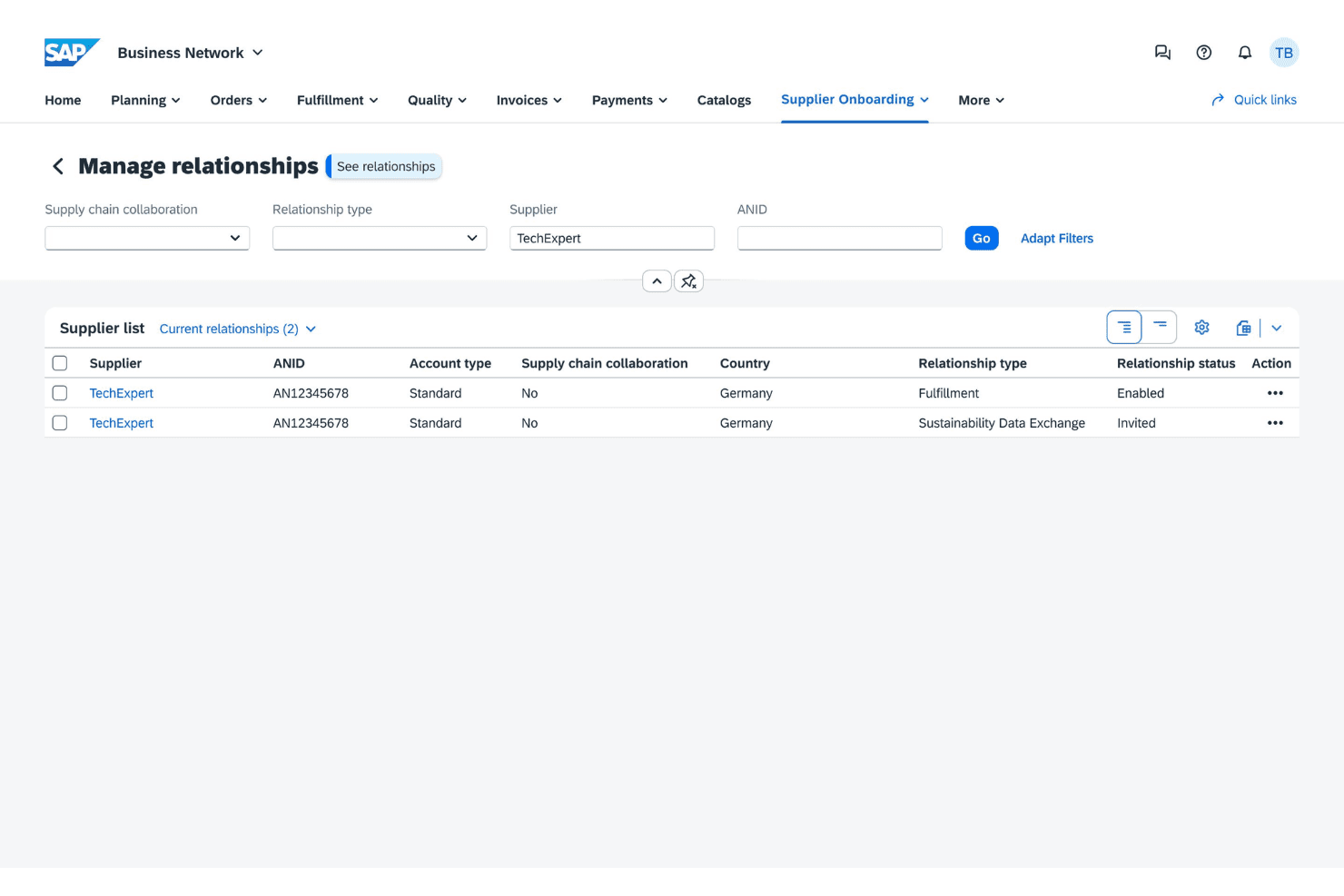Expand the More navigation menu
This screenshot has width=1344, height=896.
(x=982, y=100)
